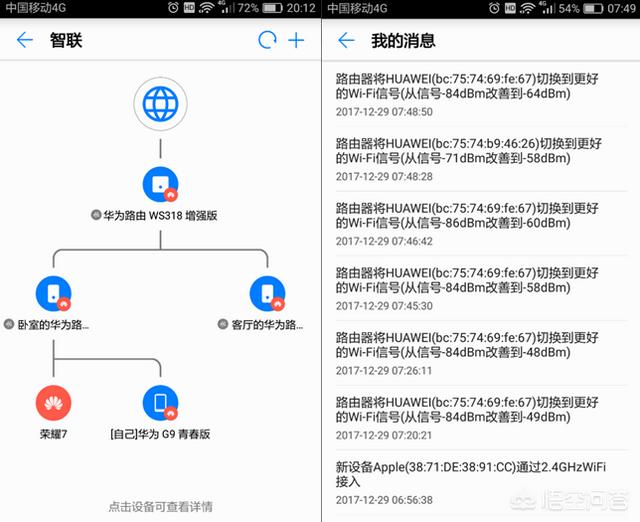Tap the Internet globe icon
The width and height of the screenshot is (640, 522).
click(x=160, y=104)
